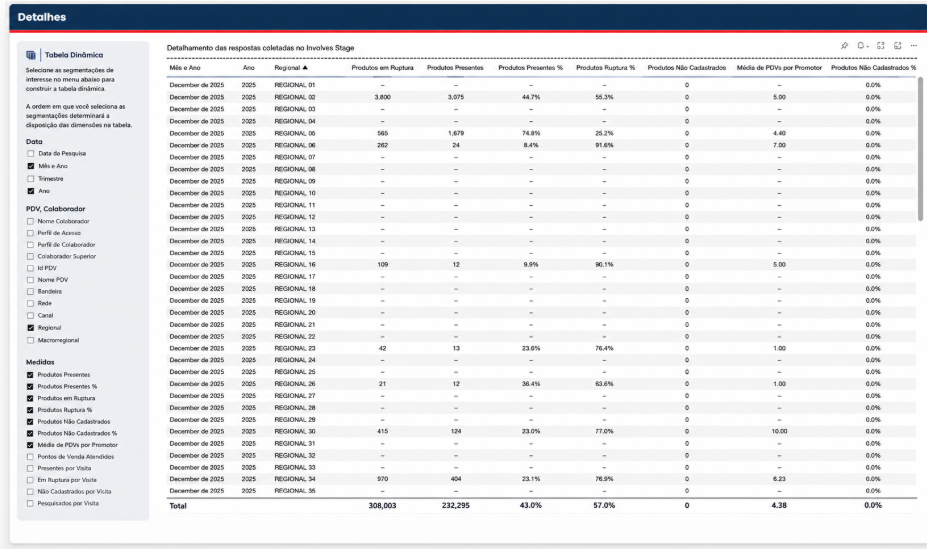Check the Pesquisados por Visita measure

pos(30,503)
